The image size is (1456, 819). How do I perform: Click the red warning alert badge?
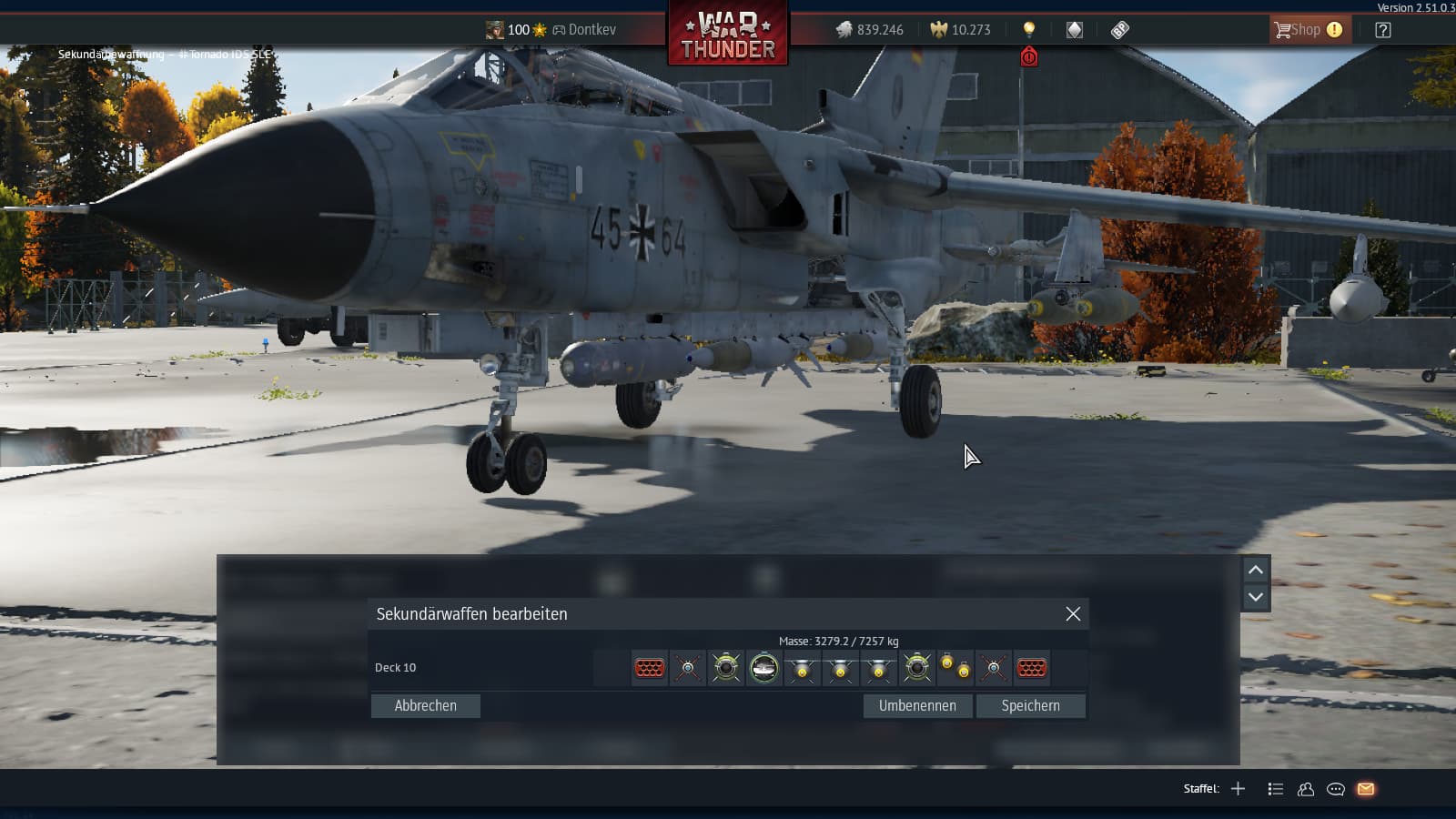[x=1028, y=57]
